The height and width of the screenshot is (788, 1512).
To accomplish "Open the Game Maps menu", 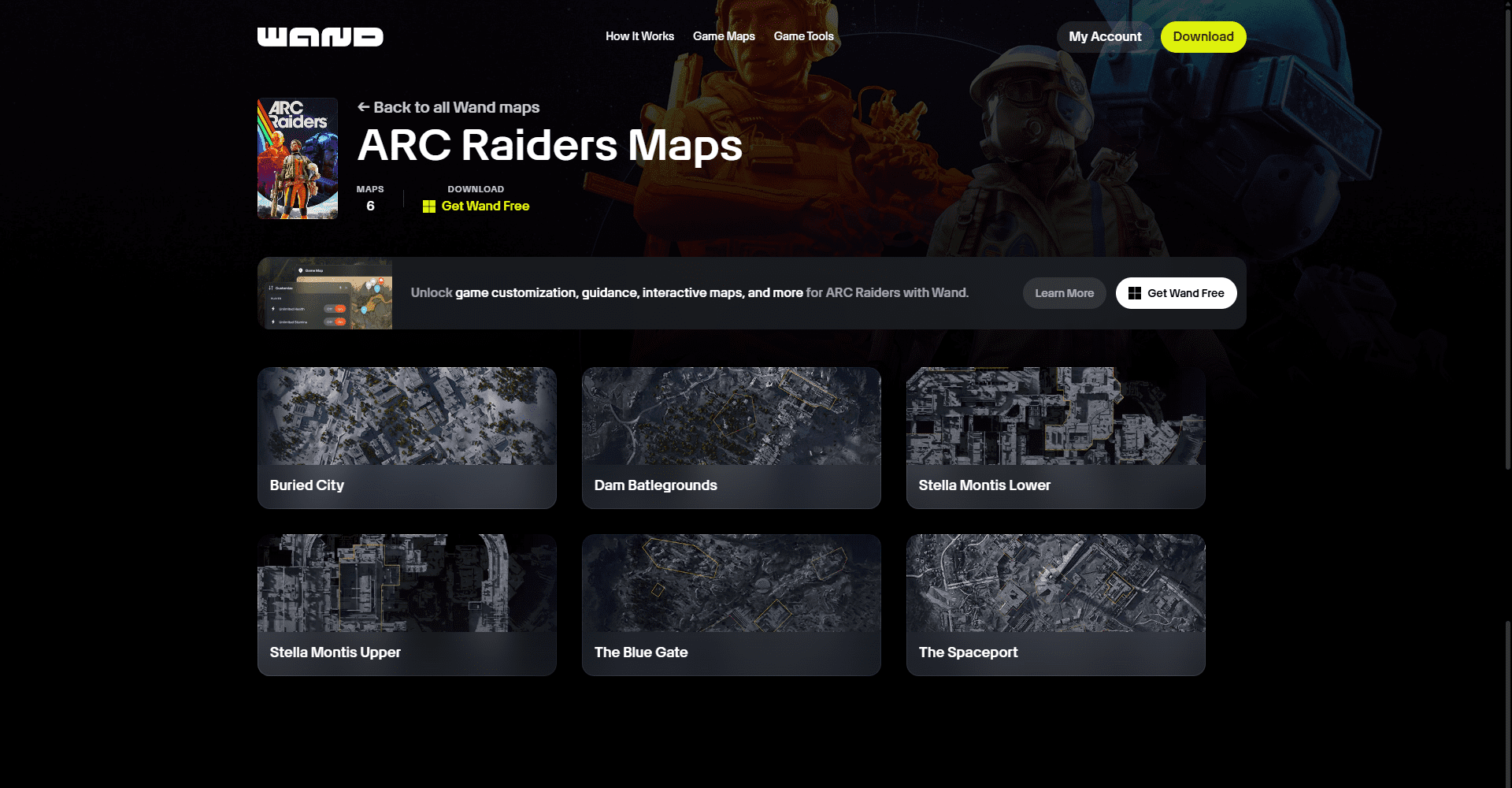I will 723,36.
